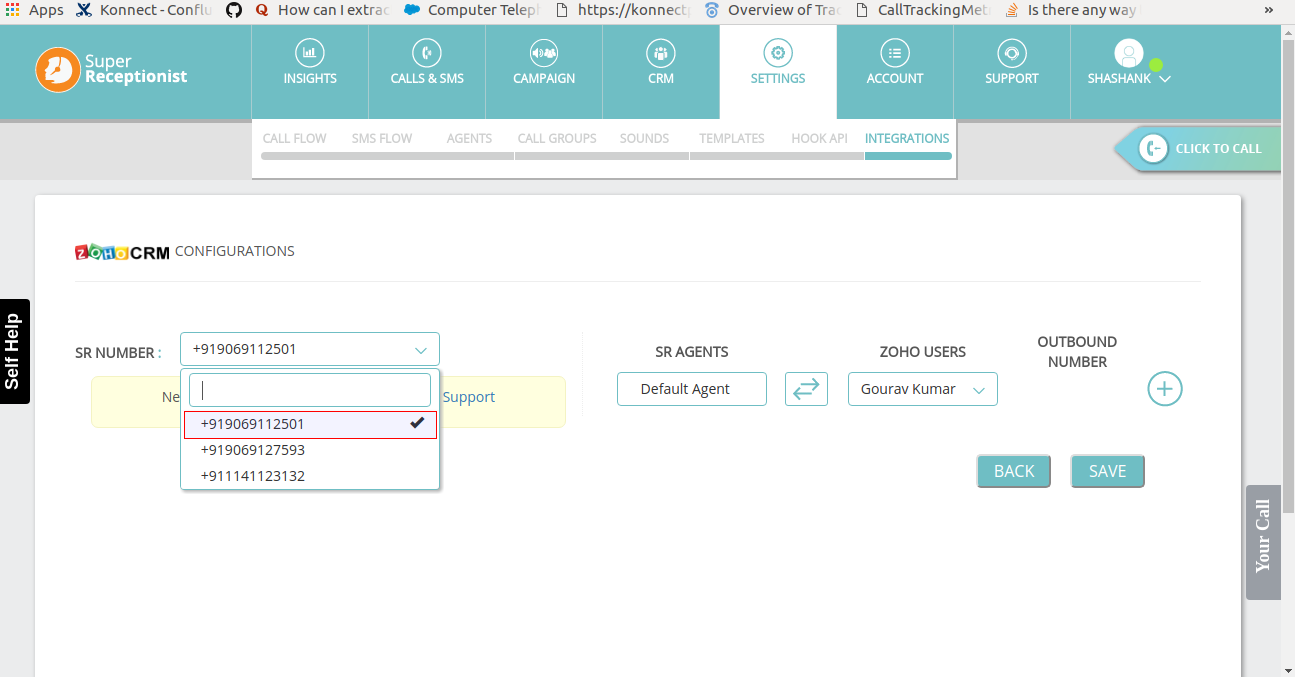
Task: Switch to the Agents tab
Action: pyautogui.click(x=469, y=138)
